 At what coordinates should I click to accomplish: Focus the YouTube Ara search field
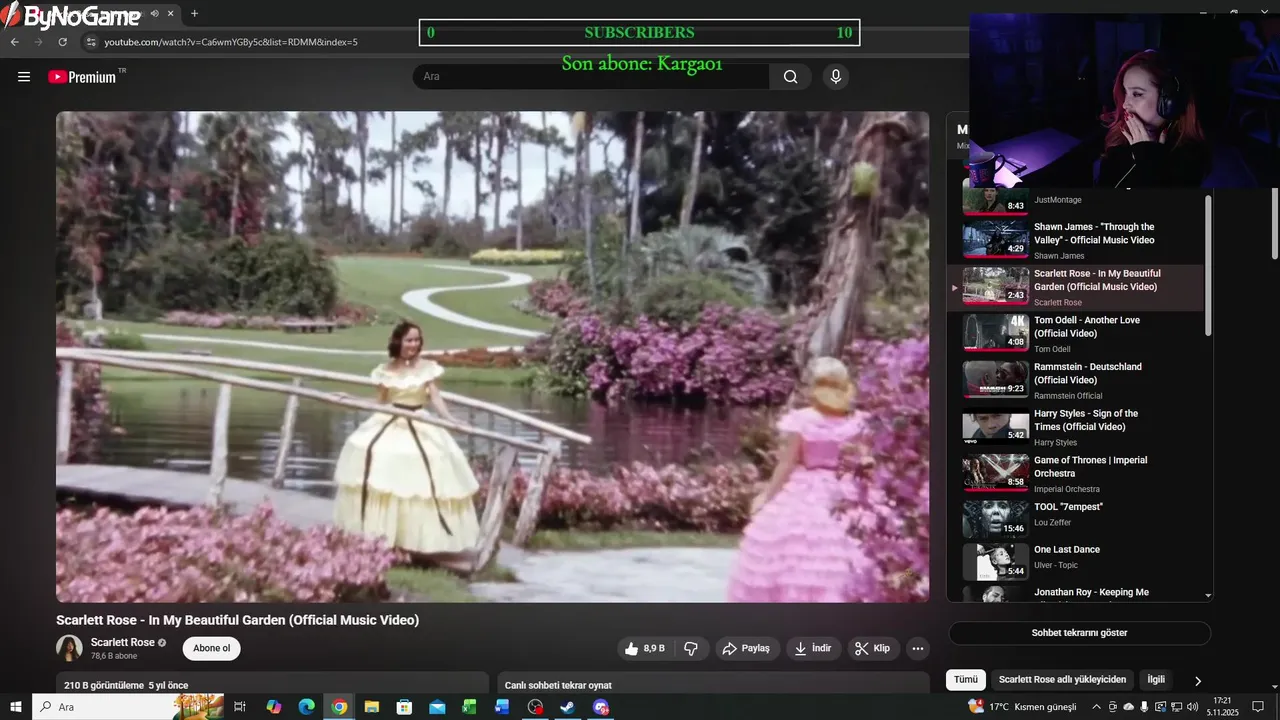pos(591,77)
